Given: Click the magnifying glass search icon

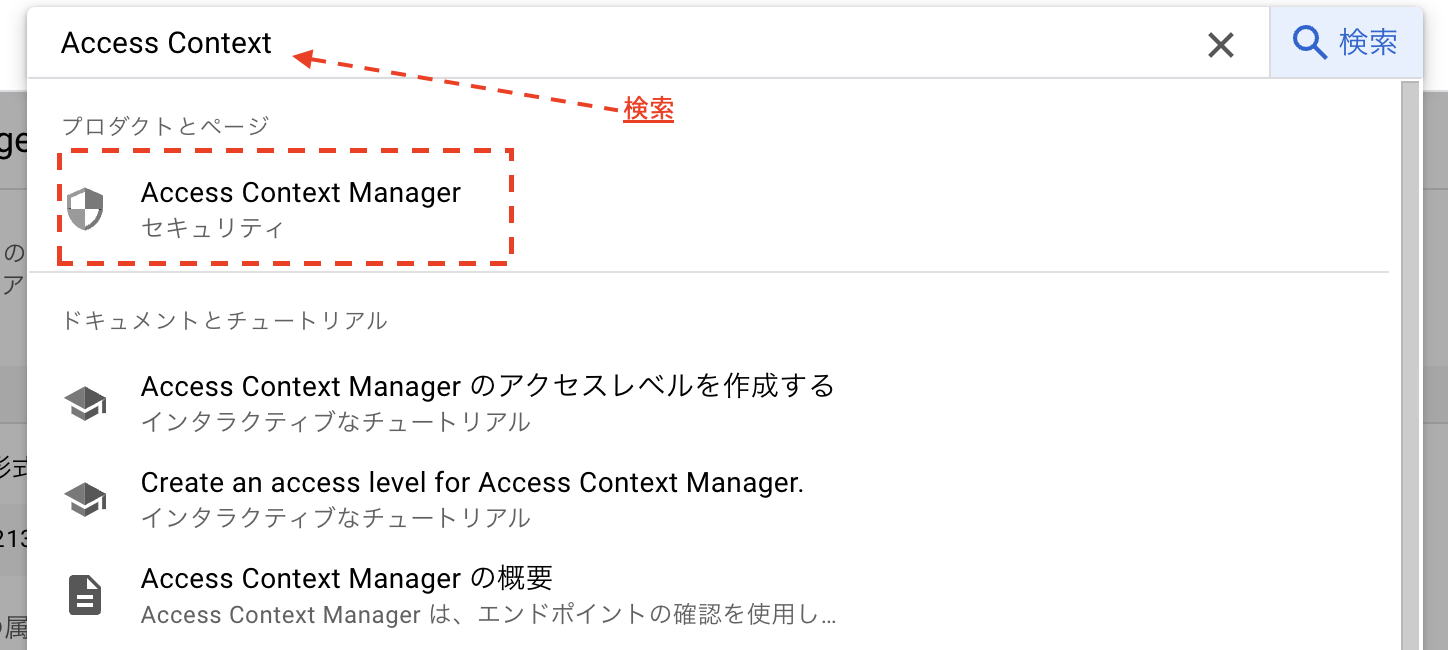Looking at the screenshot, I should [1309, 42].
